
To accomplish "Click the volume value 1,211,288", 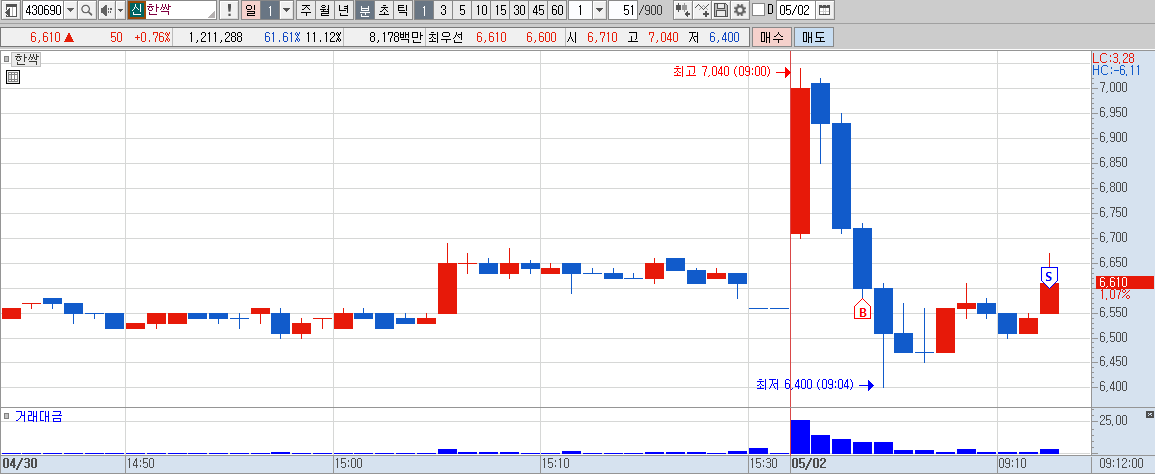I will pyautogui.click(x=216, y=37).
